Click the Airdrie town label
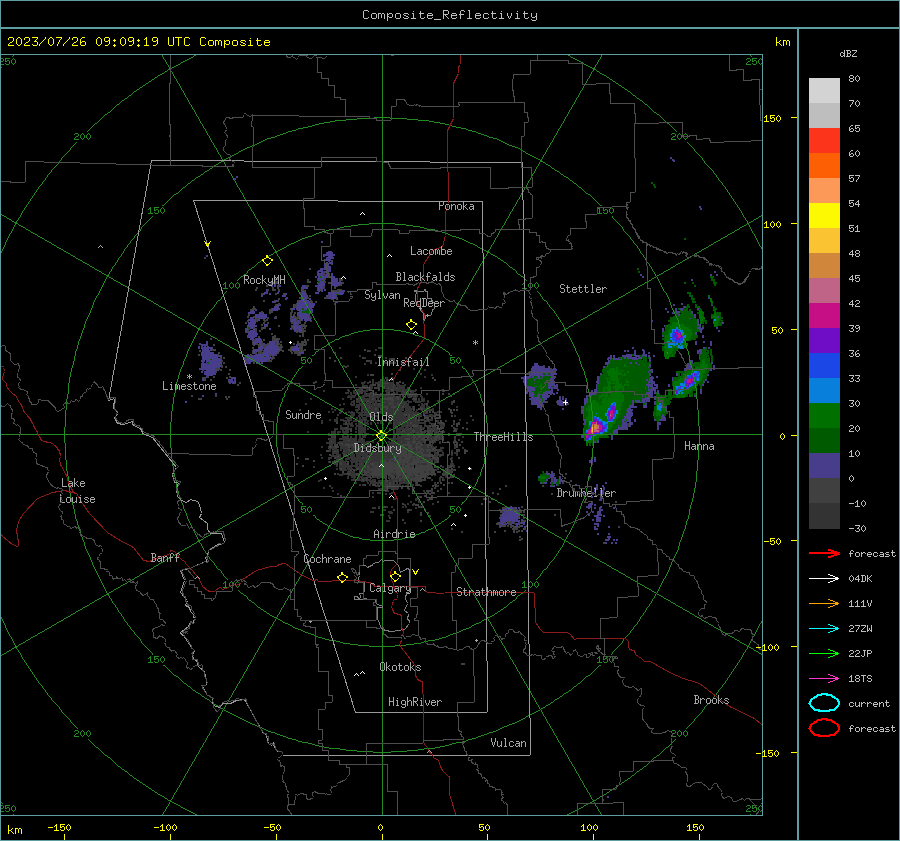Image resolution: width=900 pixels, height=841 pixels. pyautogui.click(x=394, y=534)
